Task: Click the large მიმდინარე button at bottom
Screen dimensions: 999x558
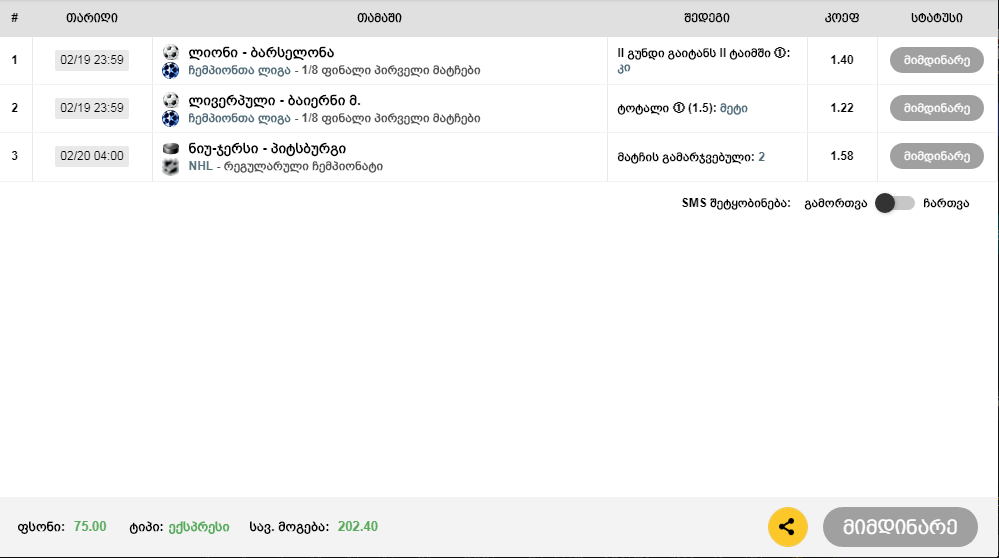Action: point(900,527)
